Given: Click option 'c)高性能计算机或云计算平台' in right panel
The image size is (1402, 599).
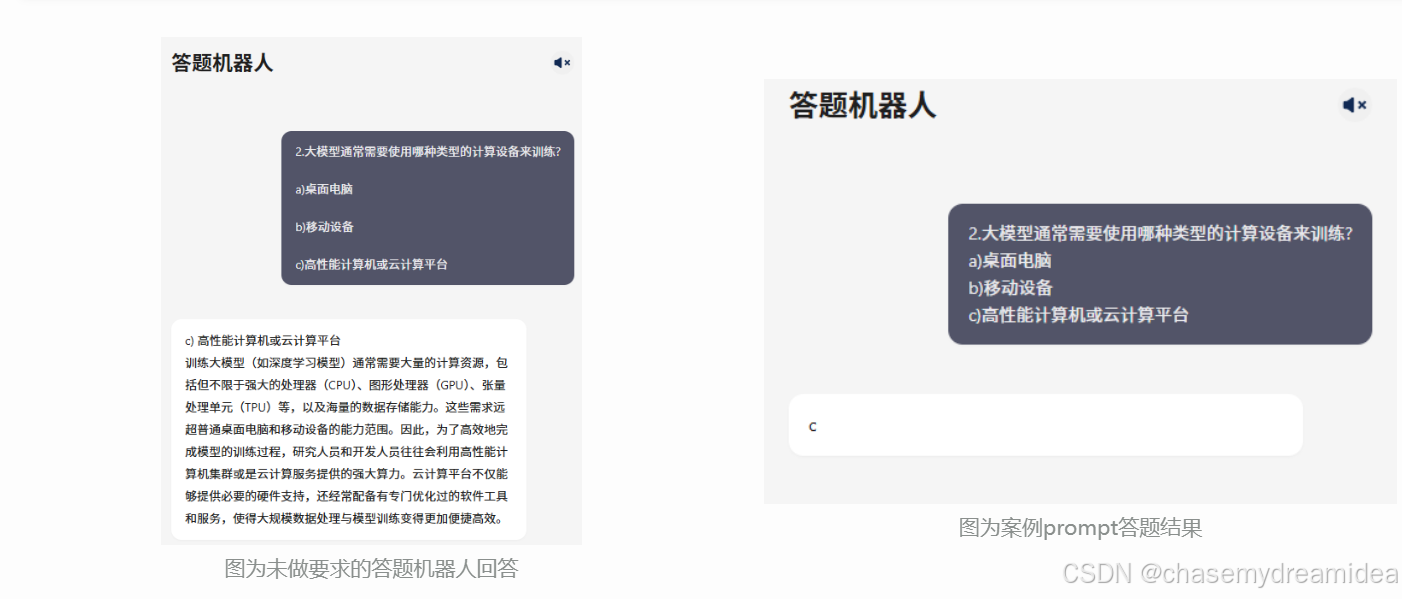Looking at the screenshot, I should coord(1078,315).
